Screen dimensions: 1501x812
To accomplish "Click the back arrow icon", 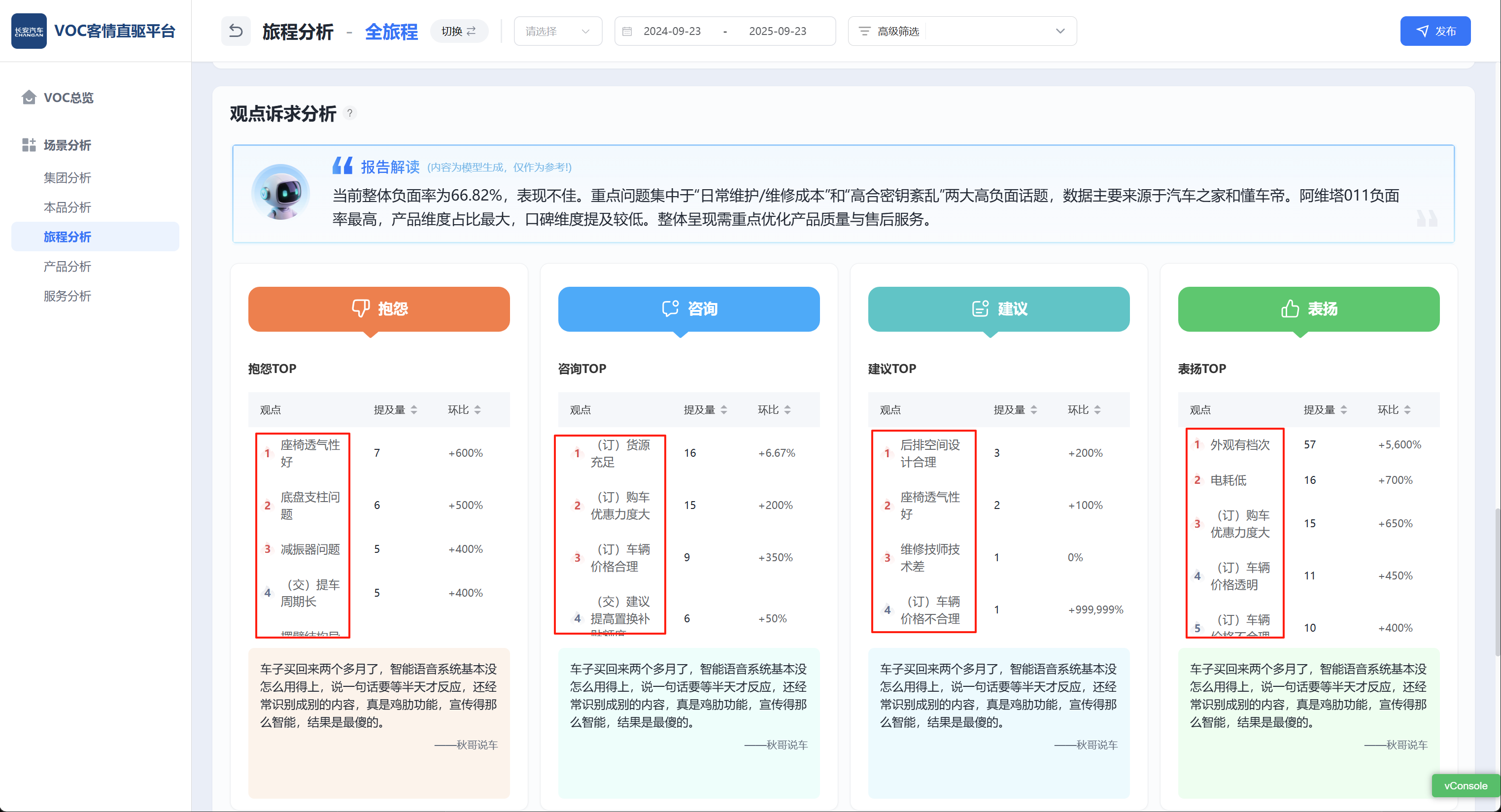I will click(236, 31).
